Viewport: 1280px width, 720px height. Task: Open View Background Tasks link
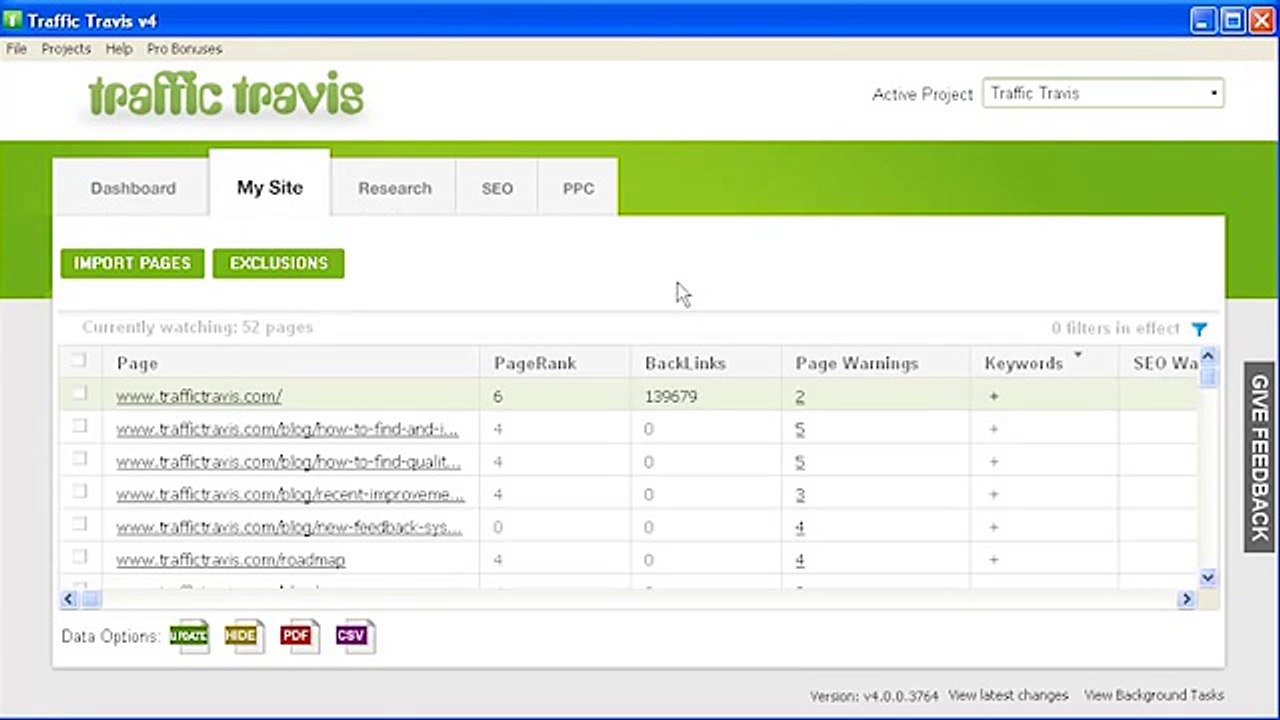1154,695
